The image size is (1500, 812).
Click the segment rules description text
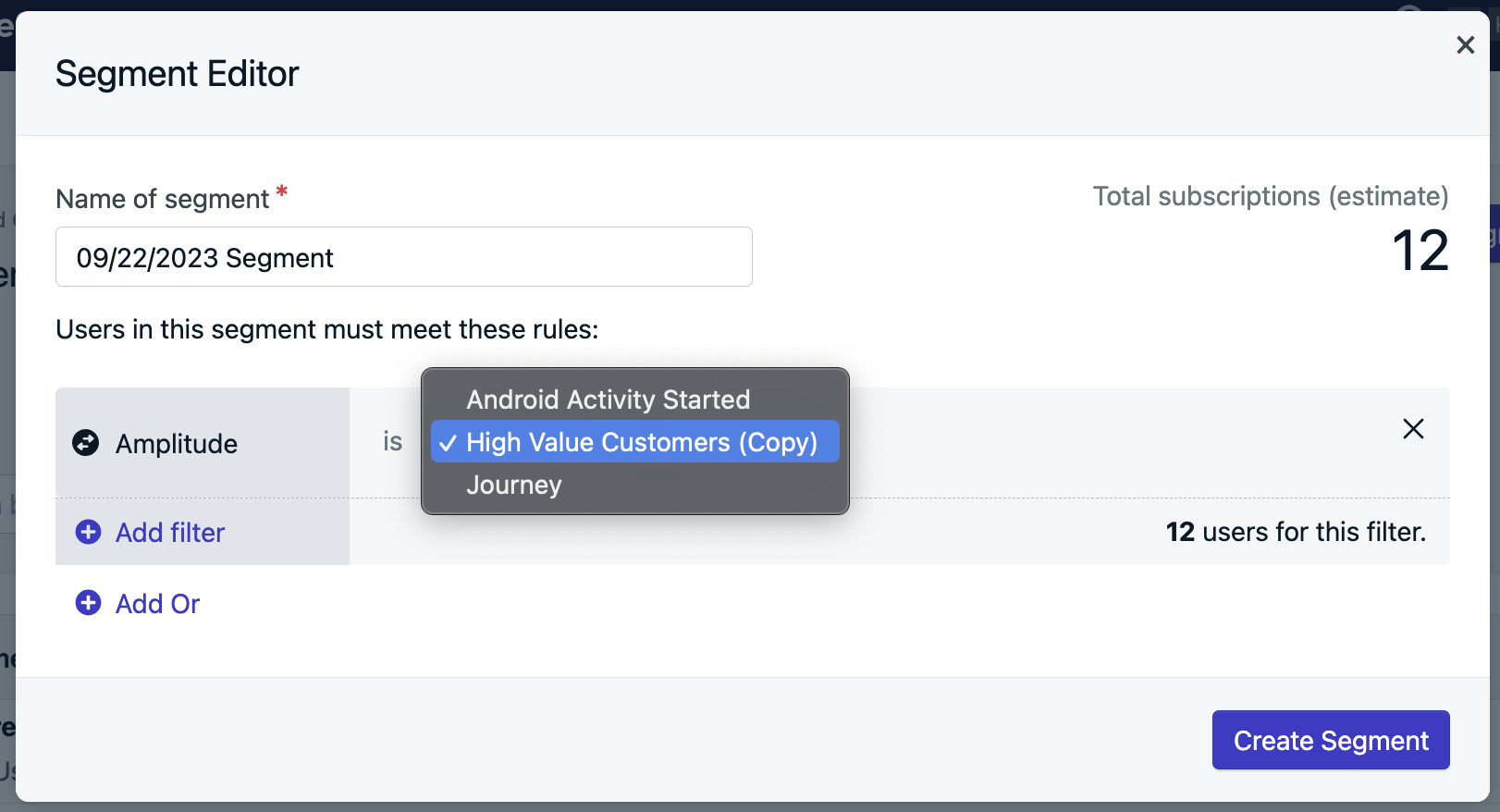[x=327, y=329]
